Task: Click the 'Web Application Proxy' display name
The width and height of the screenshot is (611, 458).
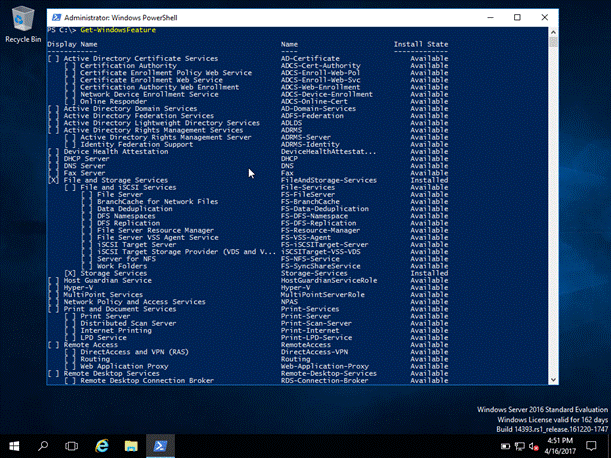Action: pyautogui.click(x=124, y=366)
